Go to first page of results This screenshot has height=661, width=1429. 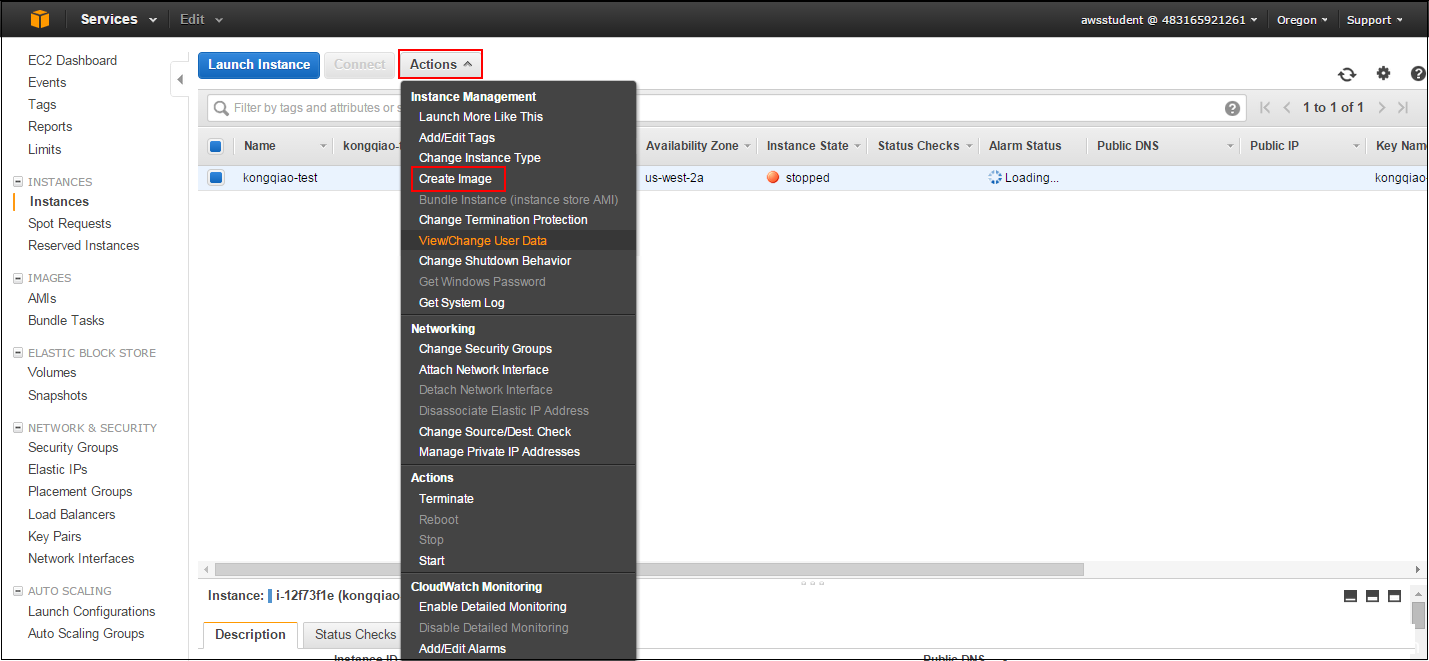pyautogui.click(x=1265, y=108)
